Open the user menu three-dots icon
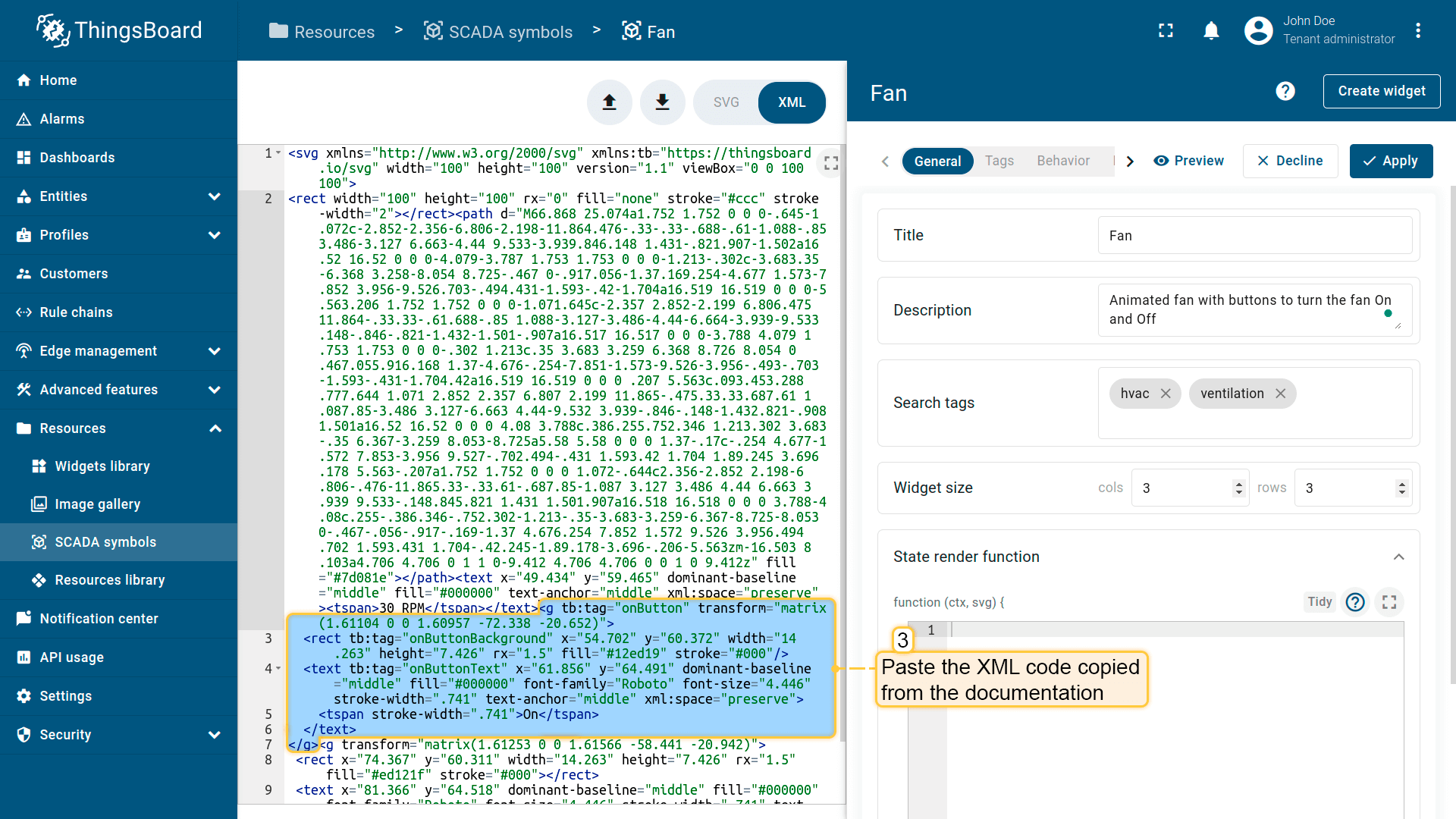 coord(1417,31)
